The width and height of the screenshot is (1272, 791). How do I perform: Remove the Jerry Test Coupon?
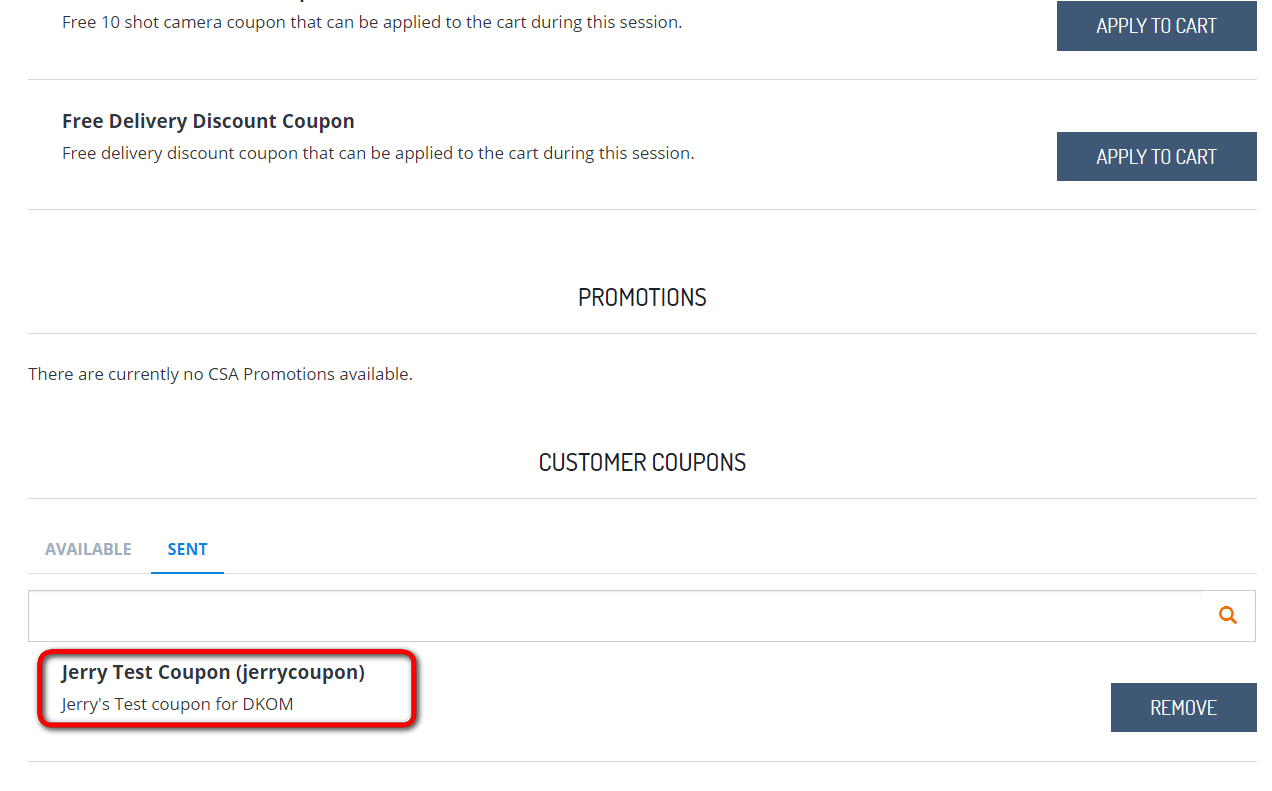[x=1183, y=707]
